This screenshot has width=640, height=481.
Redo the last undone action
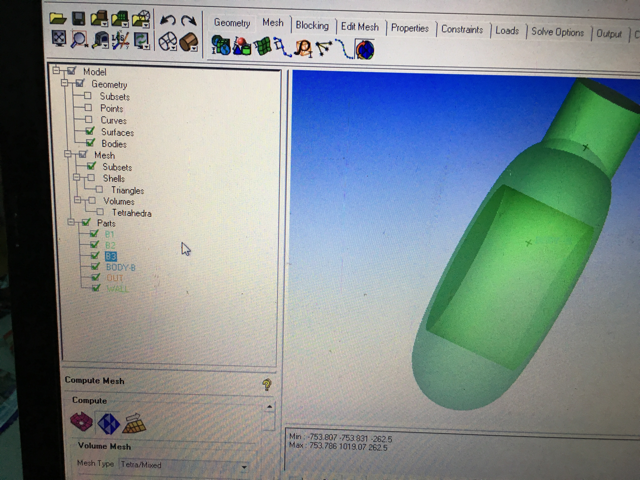pos(189,20)
